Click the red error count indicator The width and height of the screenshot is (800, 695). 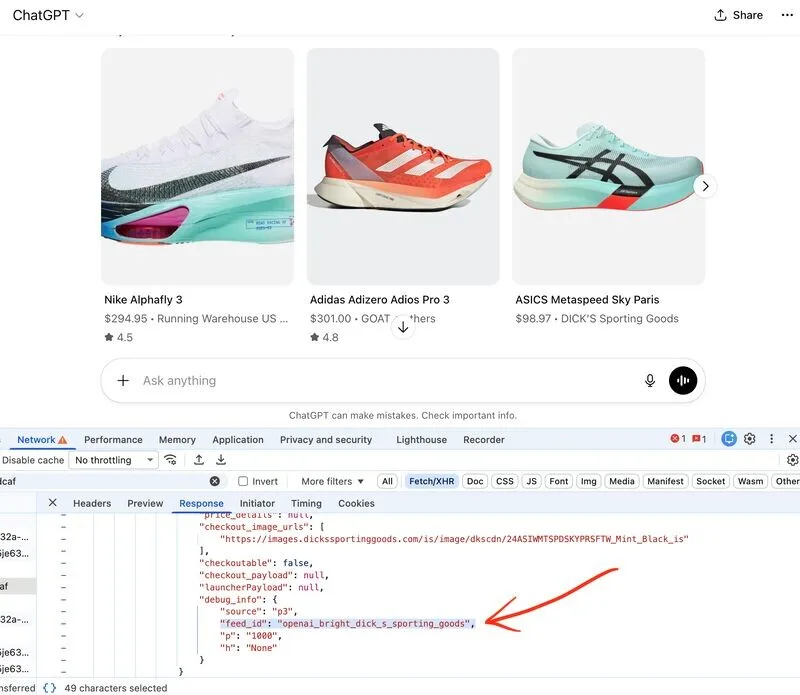678,438
